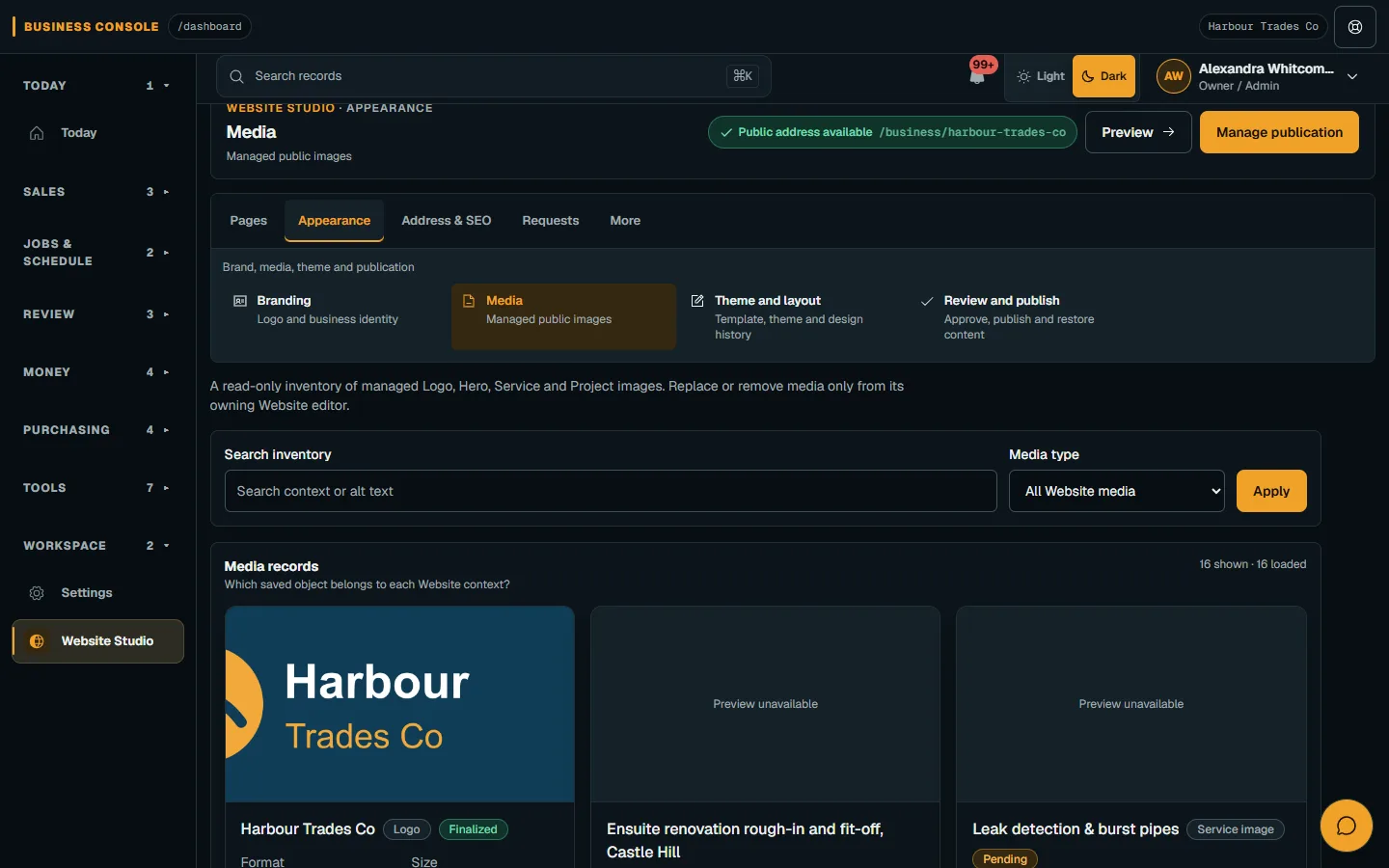Image resolution: width=1389 pixels, height=868 pixels.
Task: Open the Address & SEO tab
Action: click(x=447, y=221)
